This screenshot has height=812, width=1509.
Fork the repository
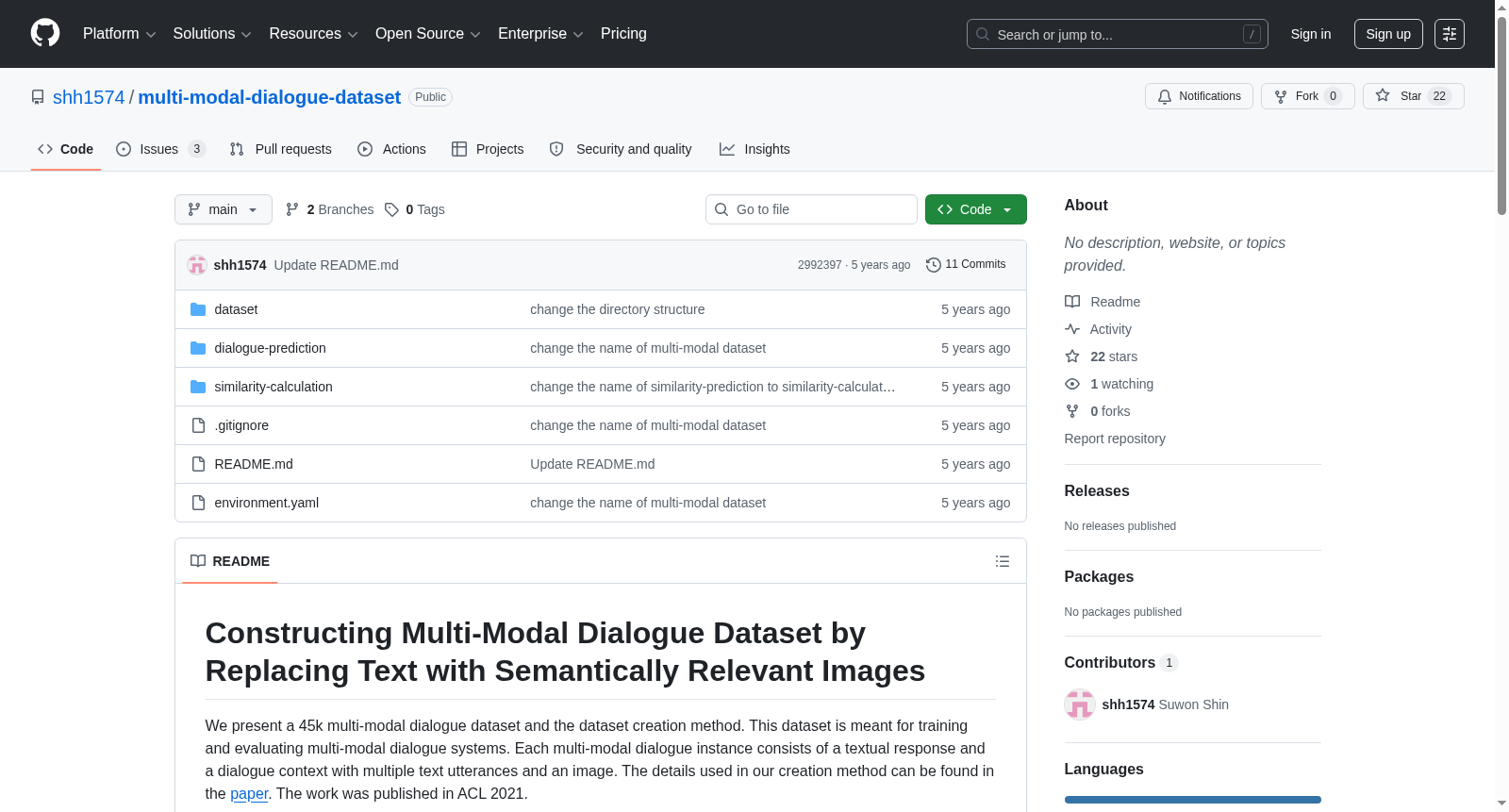tap(1307, 96)
